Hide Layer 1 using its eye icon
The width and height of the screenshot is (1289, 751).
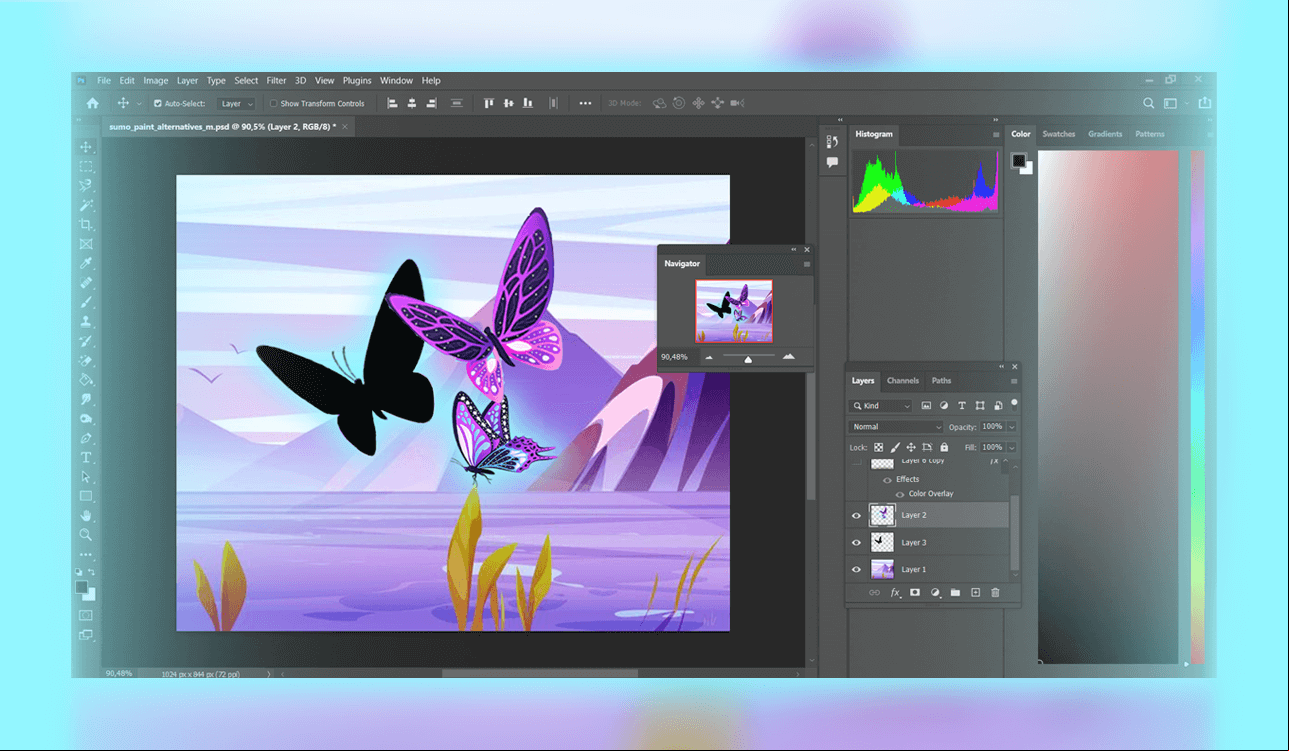(856, 570)
